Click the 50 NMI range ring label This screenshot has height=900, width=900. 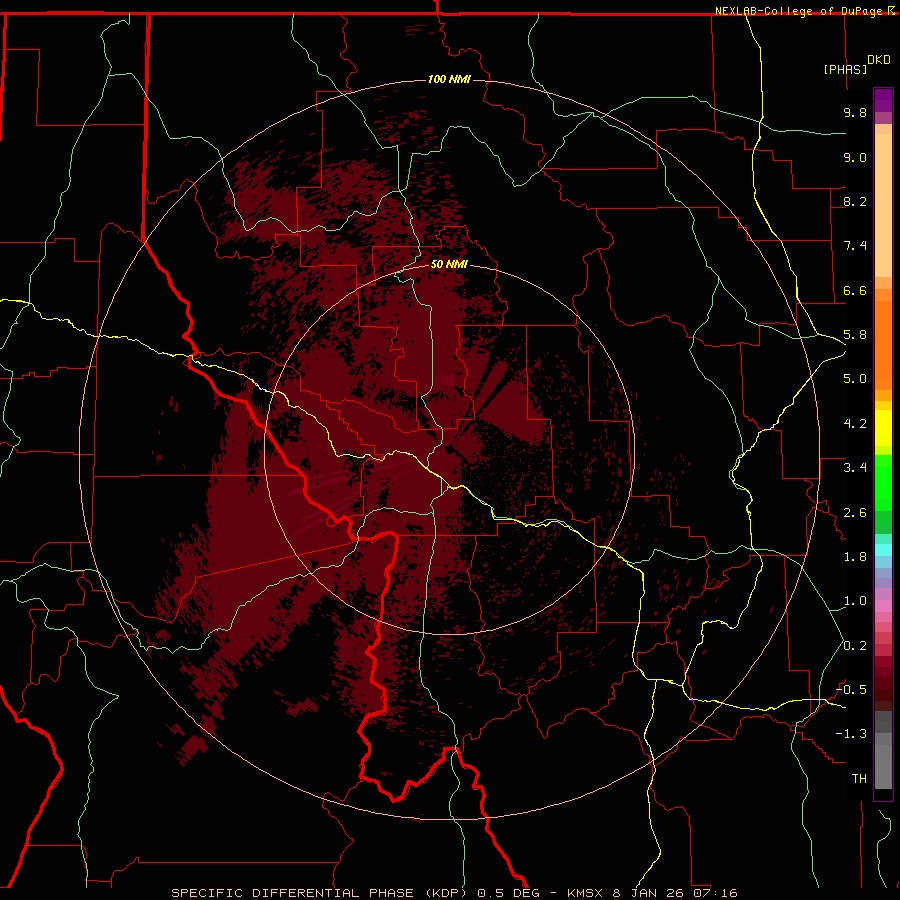tap(449, 264)
